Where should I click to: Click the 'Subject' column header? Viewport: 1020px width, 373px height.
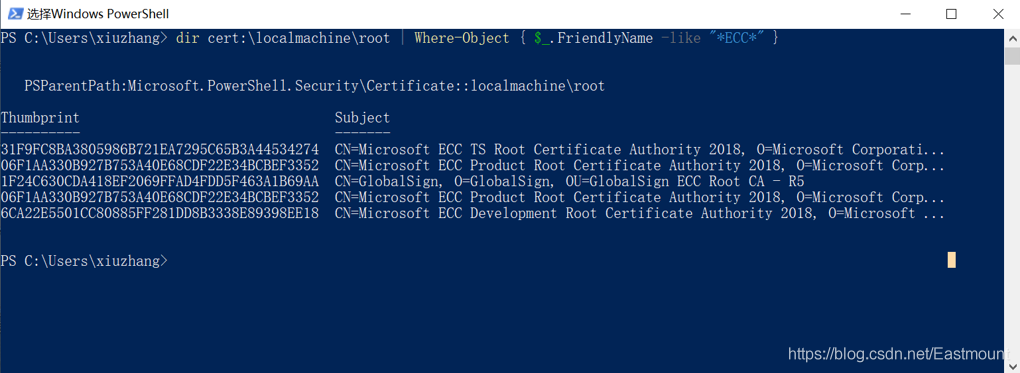pyautogui.click(x=362, y=118)
